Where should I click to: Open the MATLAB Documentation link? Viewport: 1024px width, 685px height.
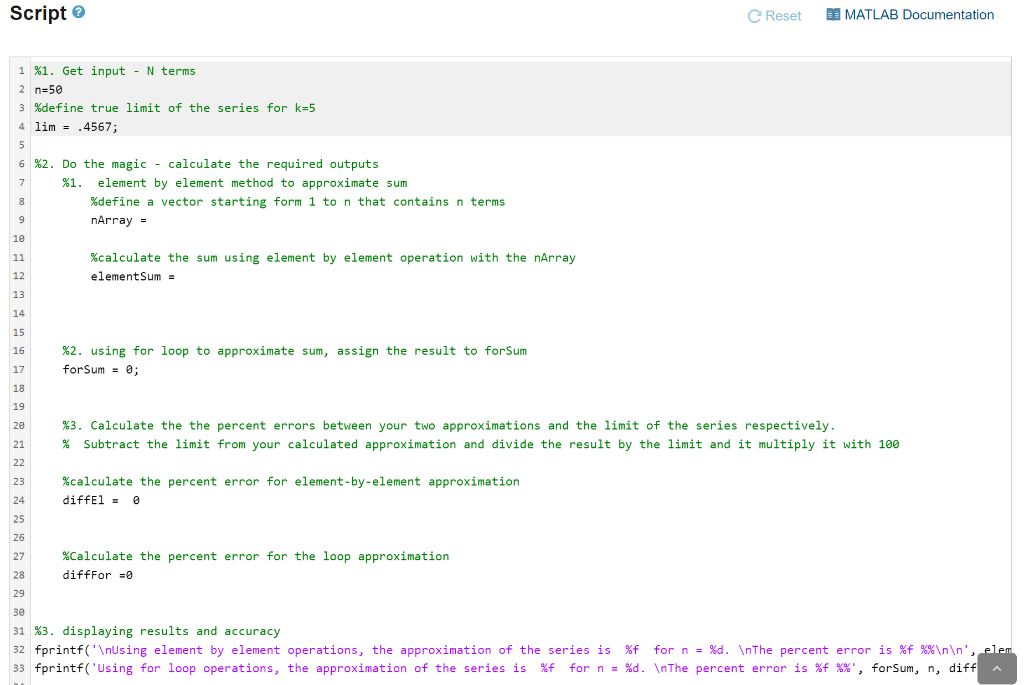tap(918, 14)
